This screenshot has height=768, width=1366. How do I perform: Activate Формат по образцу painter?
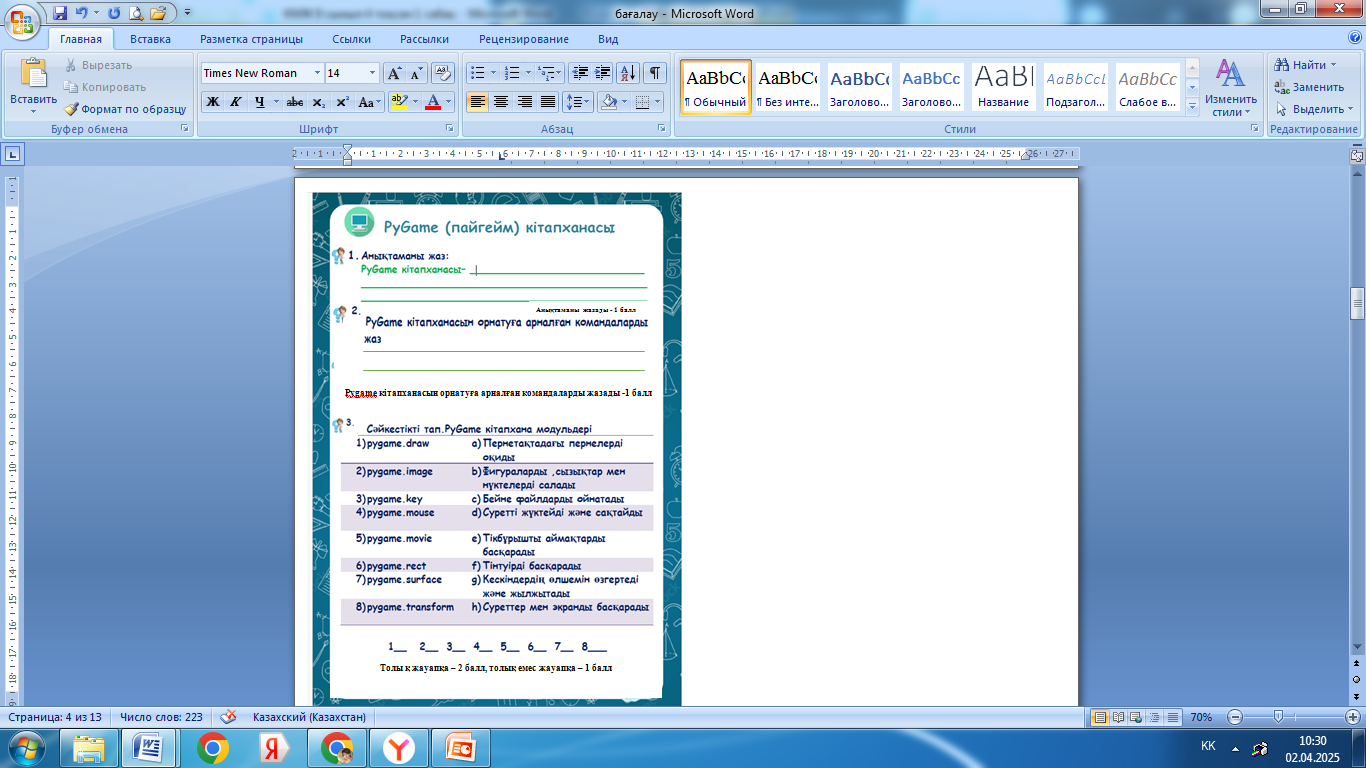coord(125,109)
